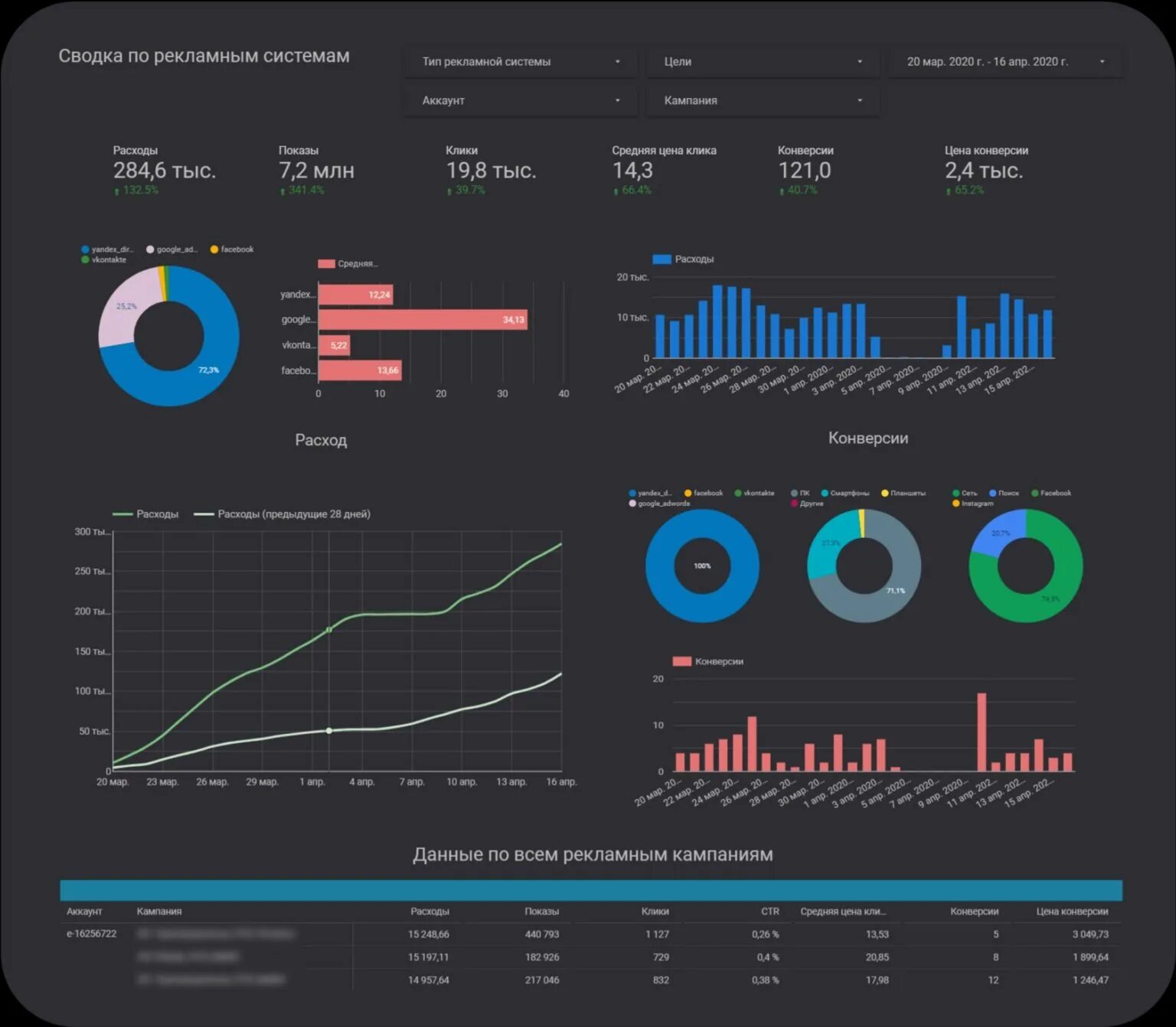The image size is (1176, 1027).
Task: Expand the Кампания filter dropdown
Action: tap(763, 100)
